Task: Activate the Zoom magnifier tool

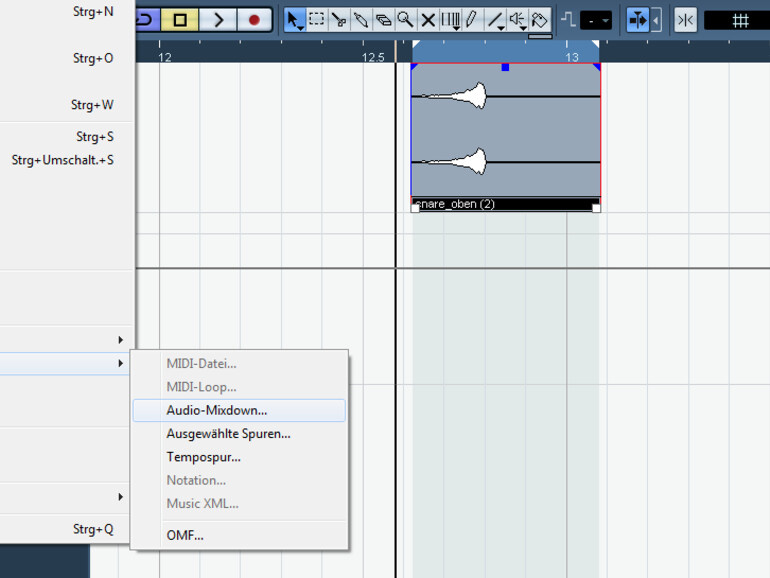Action: click(405, 19)
